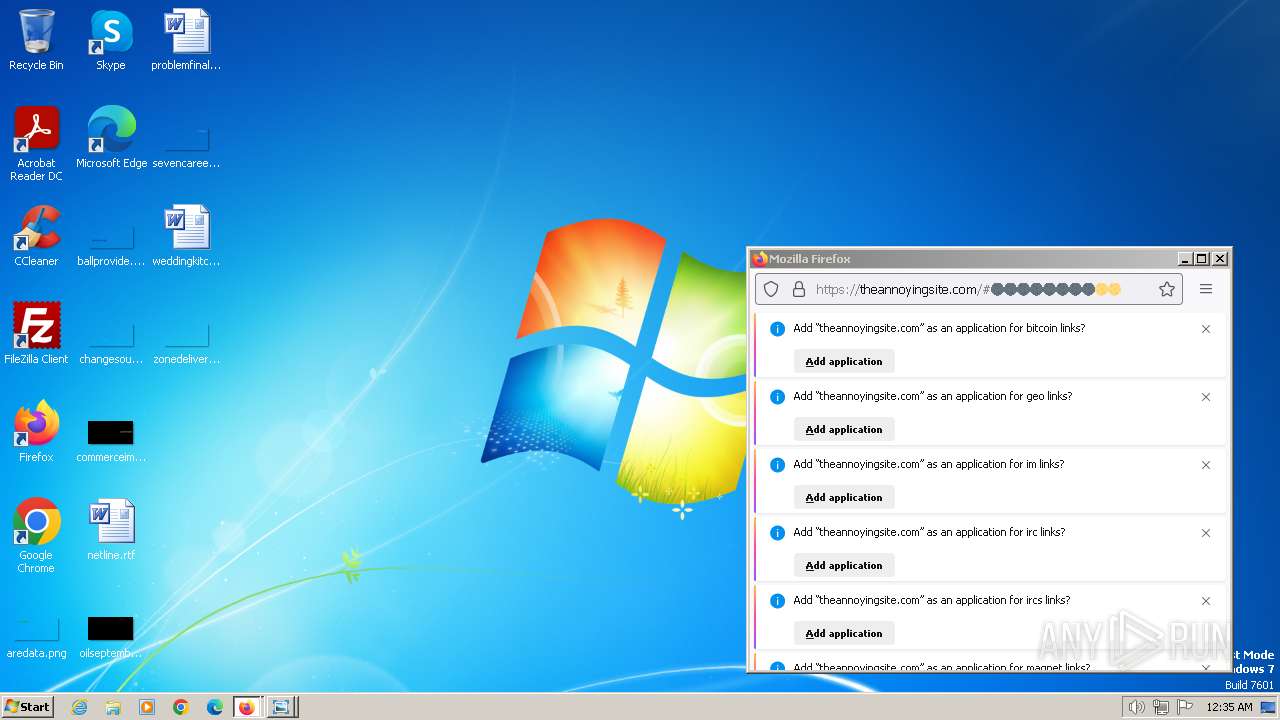Open CCleaner desktop shortcut
This screenshot has height=720, width=1280.
tap(36, 236)
